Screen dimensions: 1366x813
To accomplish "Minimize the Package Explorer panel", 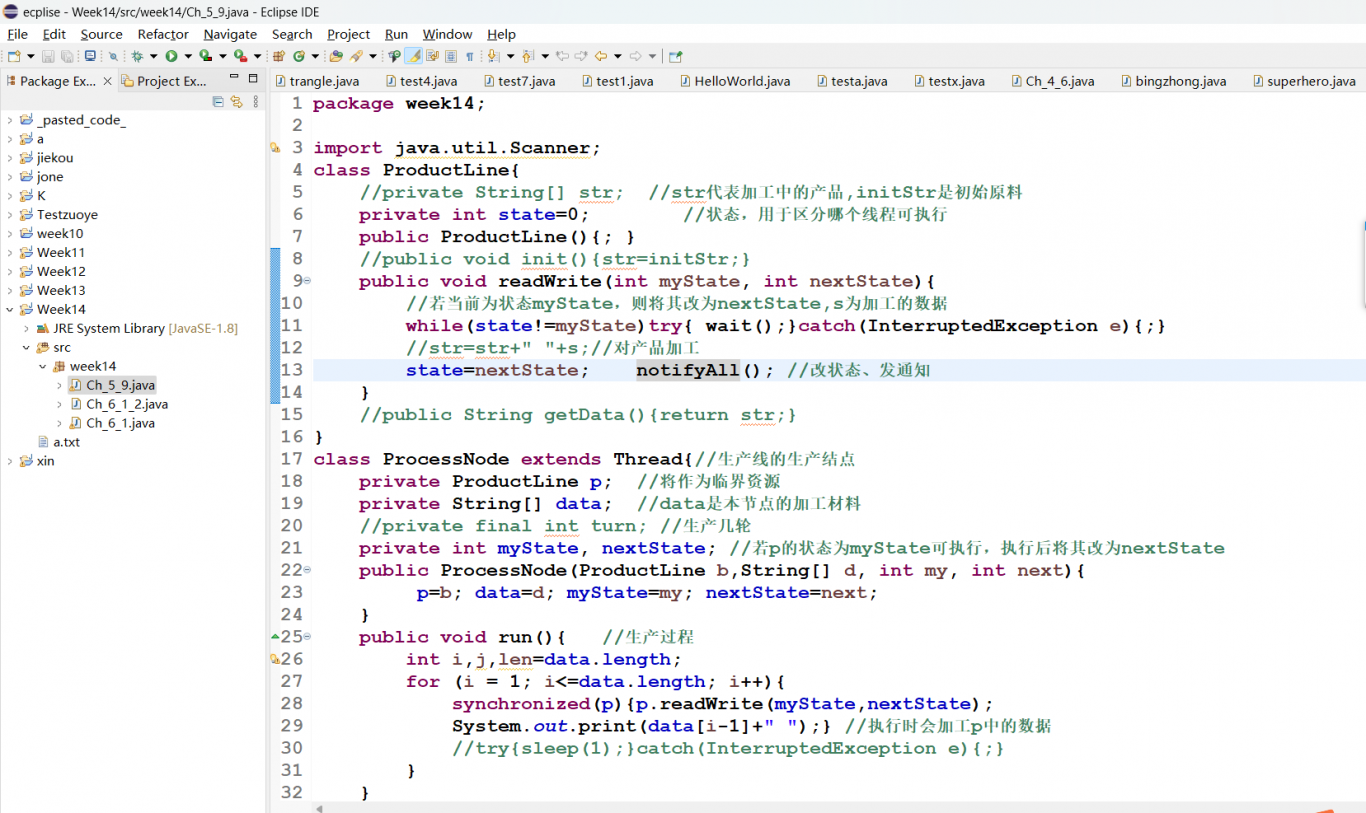I will point(234,77).
